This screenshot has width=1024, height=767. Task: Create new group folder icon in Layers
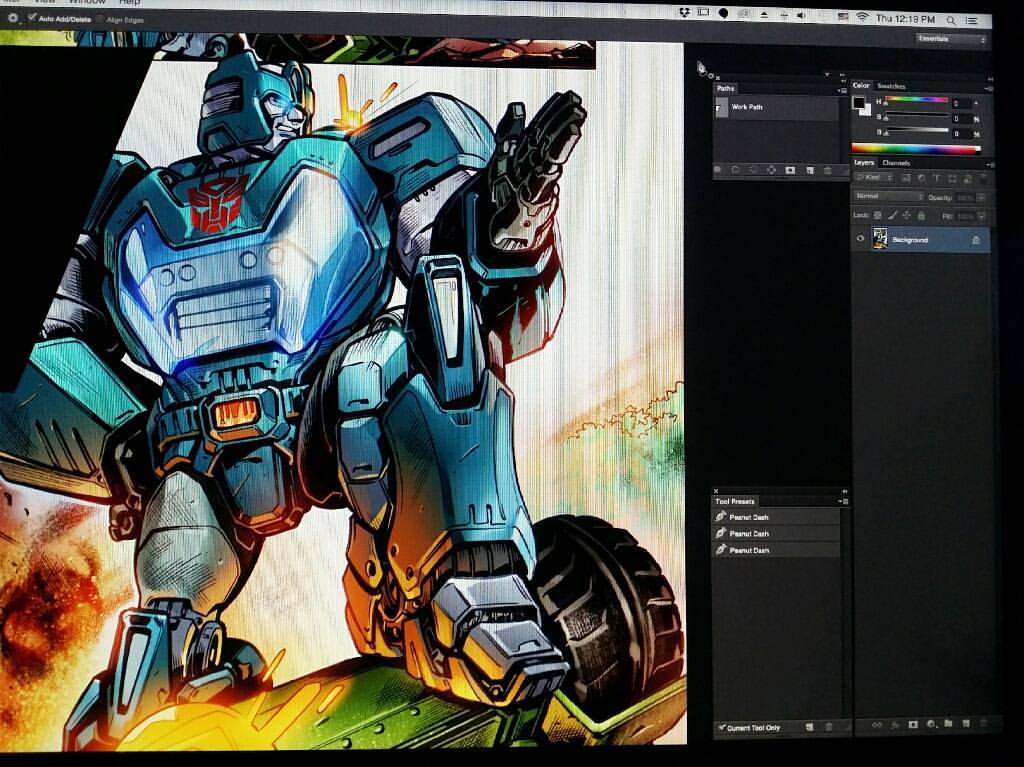[x=948, y=724]
